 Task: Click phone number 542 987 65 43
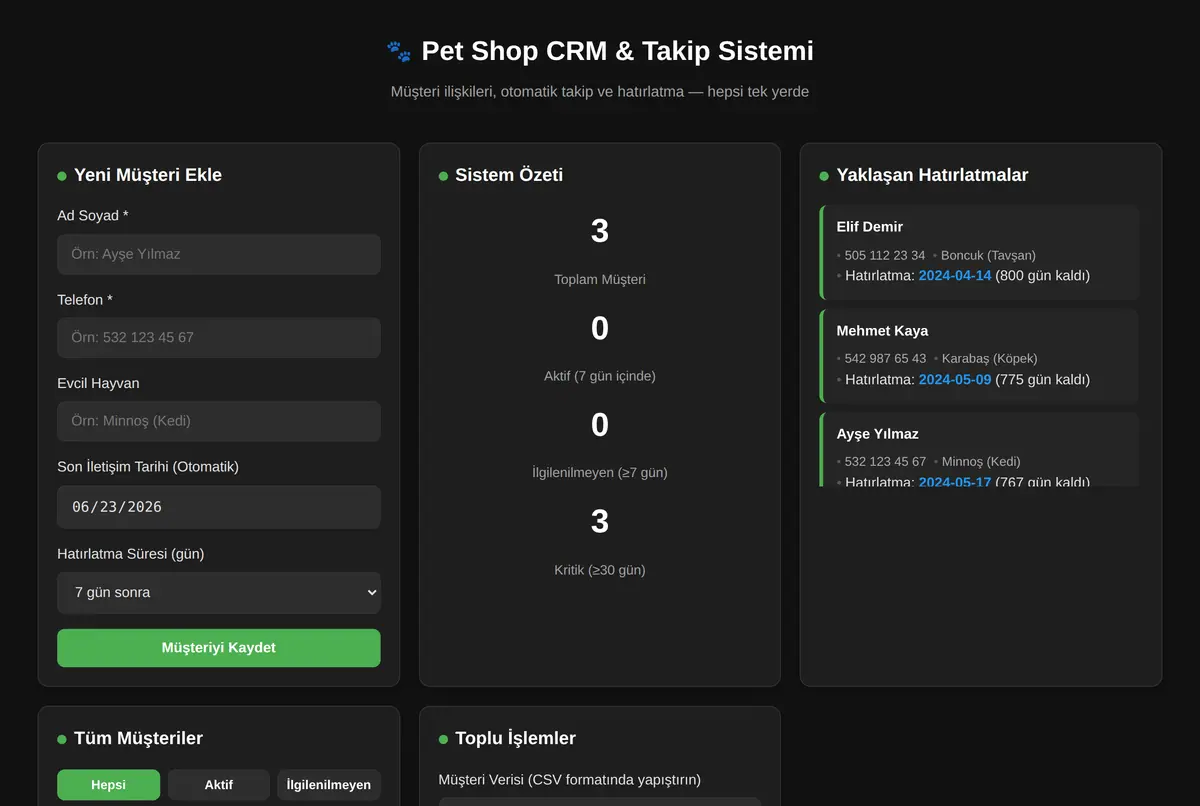coord(885,358)
